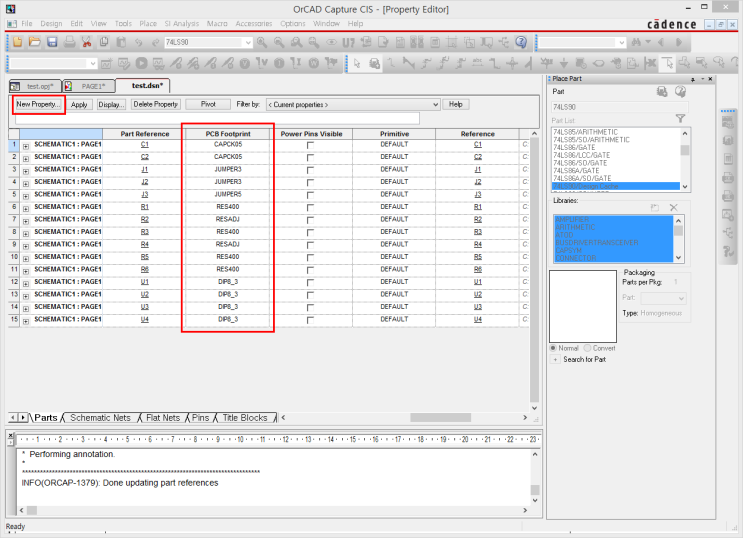
Task: Switch to the Title Blocks tab
Action: 245,418
